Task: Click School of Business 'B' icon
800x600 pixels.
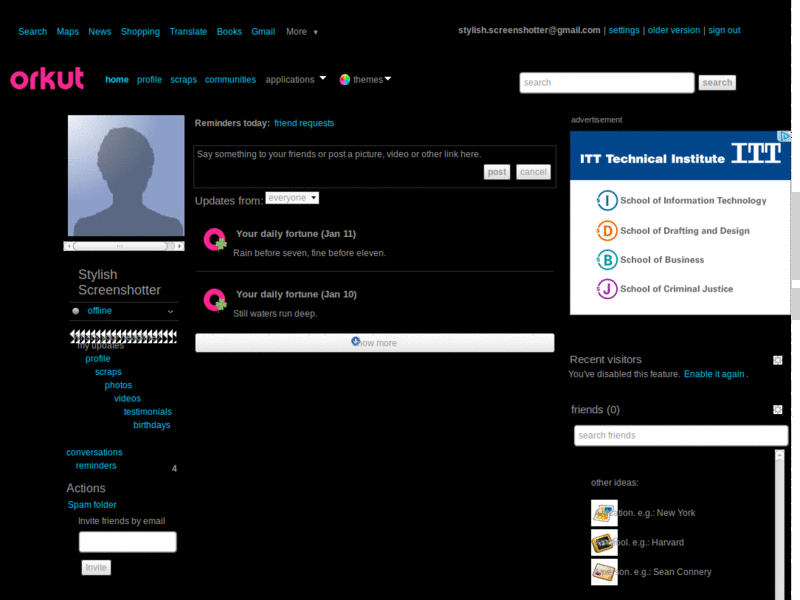Action: click(607, 260)
